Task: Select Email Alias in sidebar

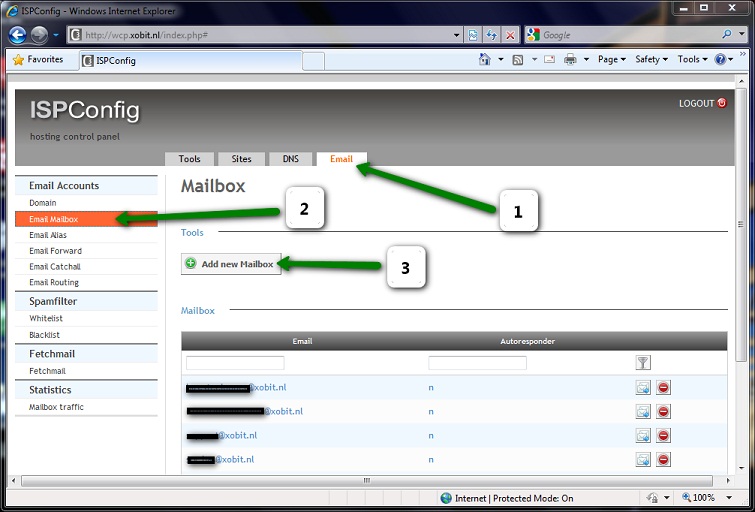Action: pyautogui.click(x=48, y=235)
